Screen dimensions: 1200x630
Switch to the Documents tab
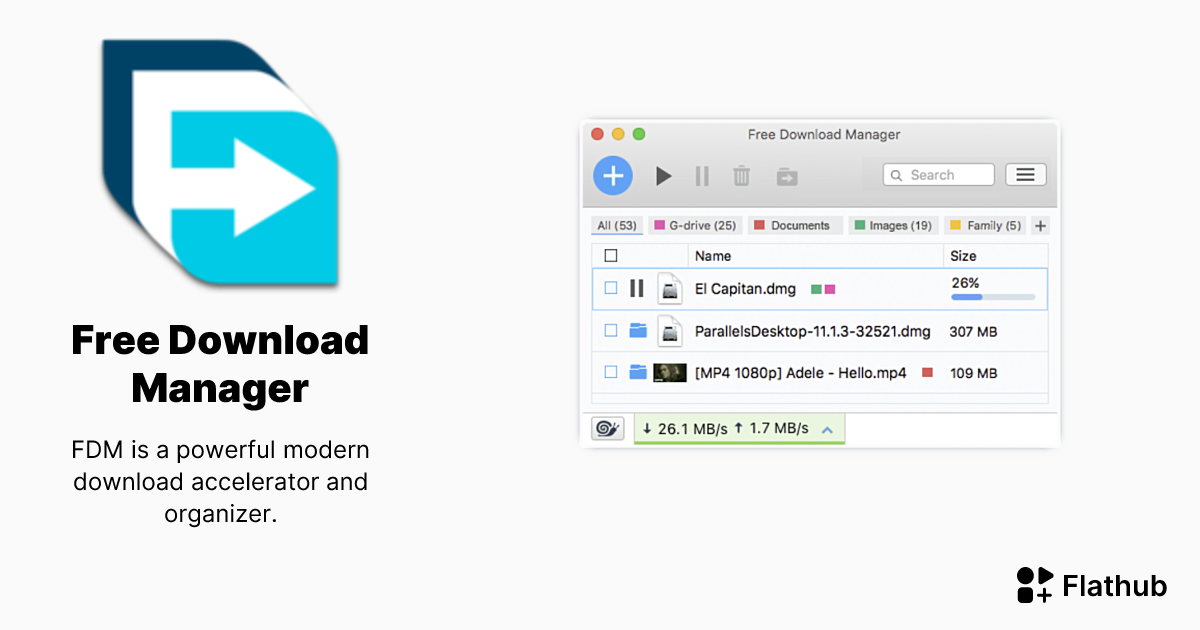click(795, 225)
